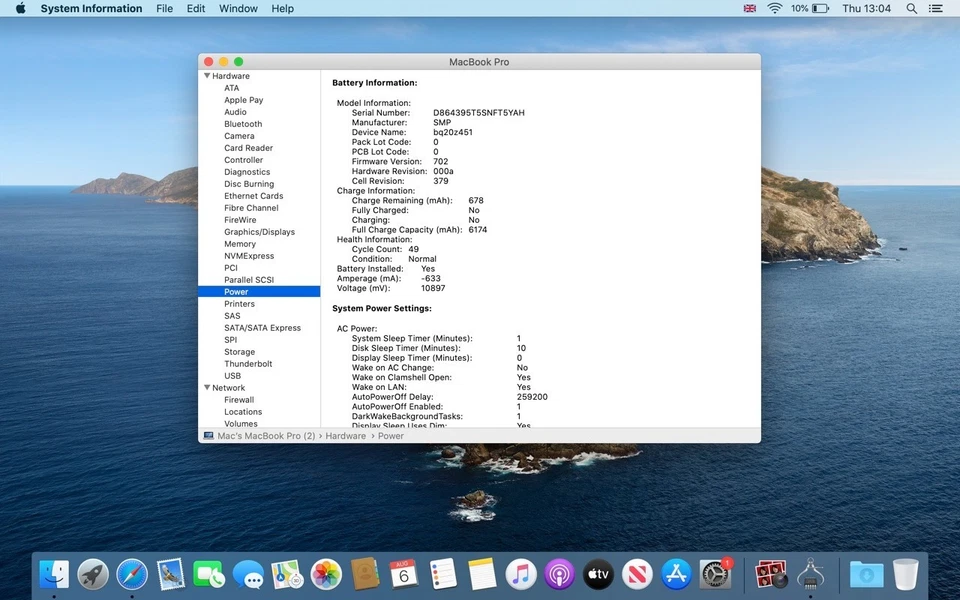Select Memory in the sidebar
Viewport: 960px width, 600px height.
240,244
